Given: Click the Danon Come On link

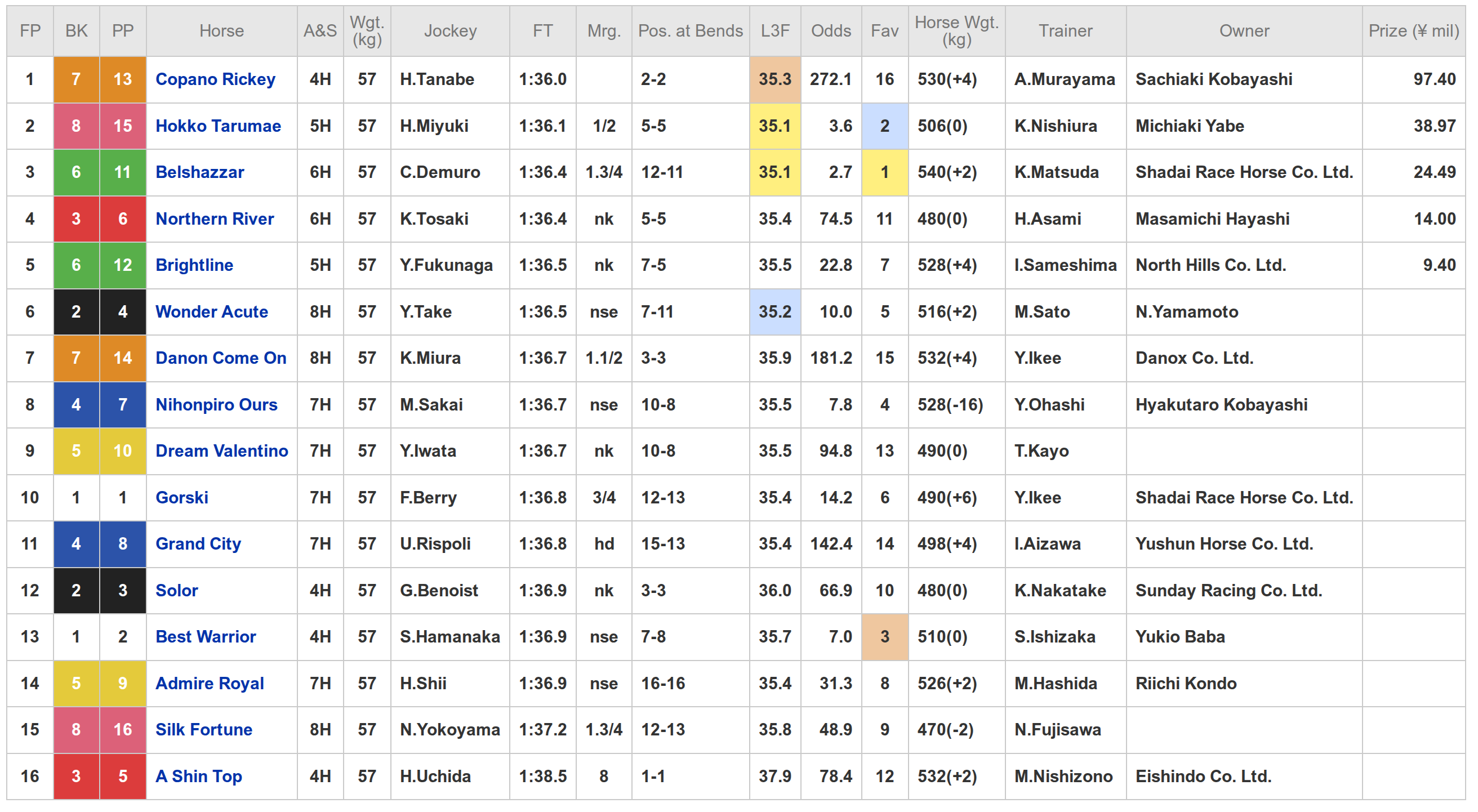Looking at the screenshot, I should tap(221, 358).
